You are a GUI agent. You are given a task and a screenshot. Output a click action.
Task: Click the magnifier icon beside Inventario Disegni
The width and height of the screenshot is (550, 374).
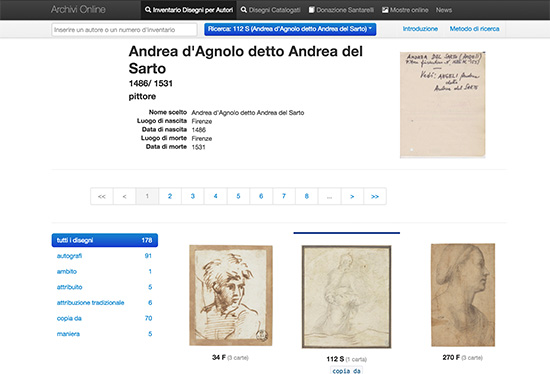(x=148, y=10)
